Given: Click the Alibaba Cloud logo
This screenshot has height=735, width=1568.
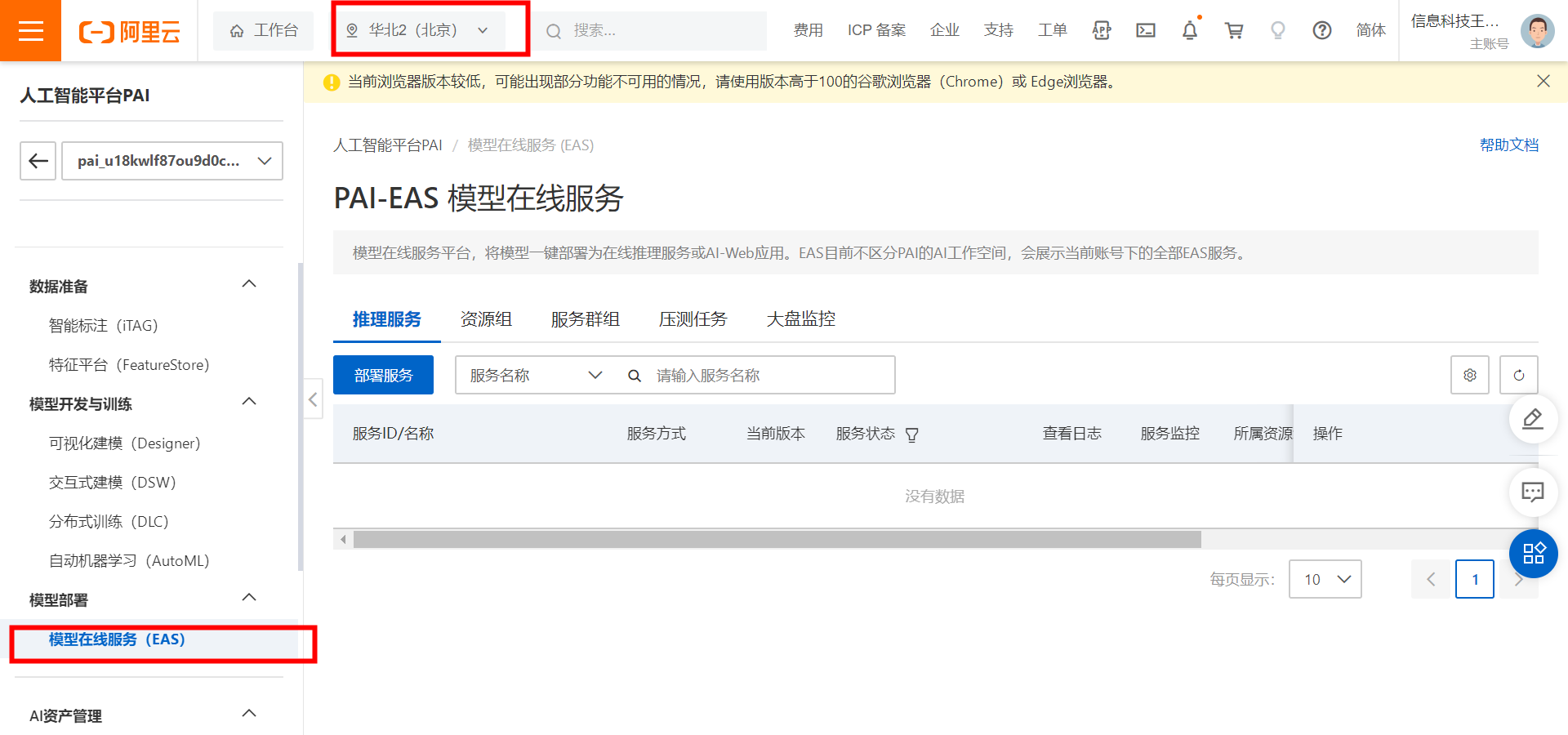Looking at the screenshot, I should tap(130, 32).
